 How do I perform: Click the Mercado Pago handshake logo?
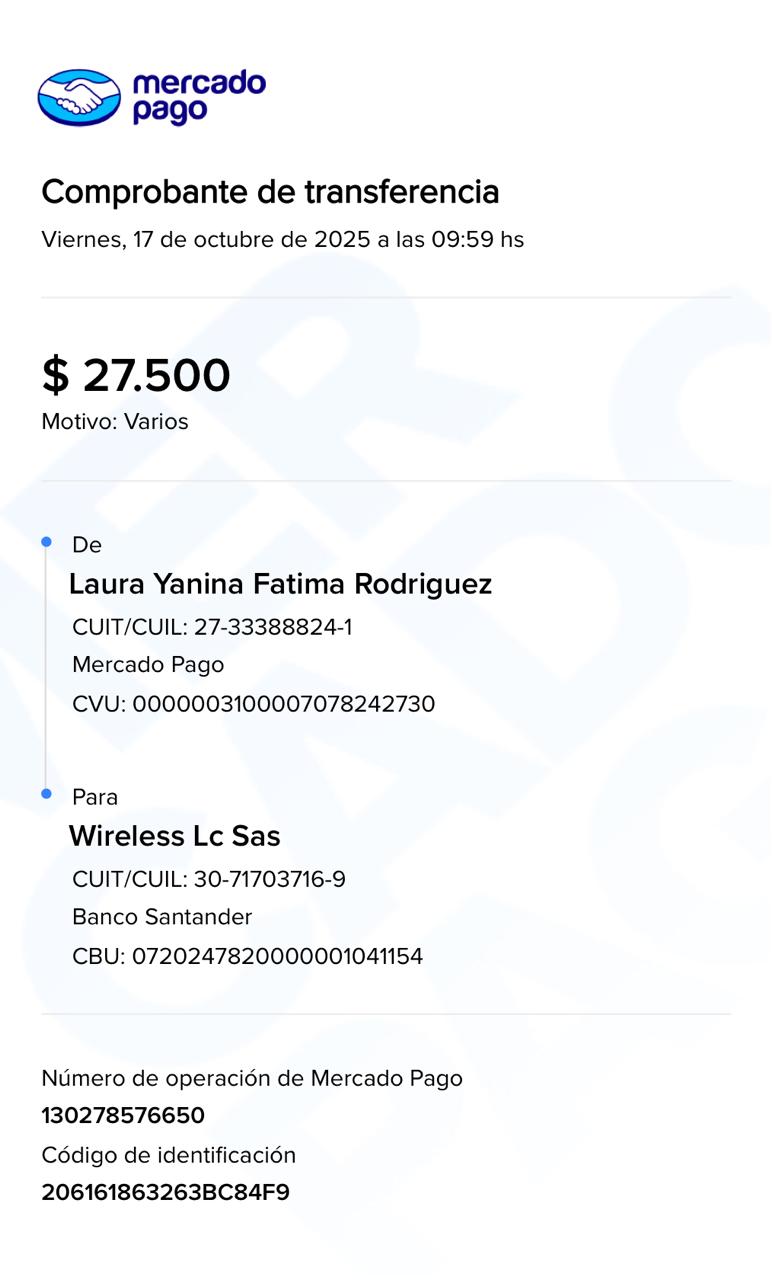pos(79,97)
